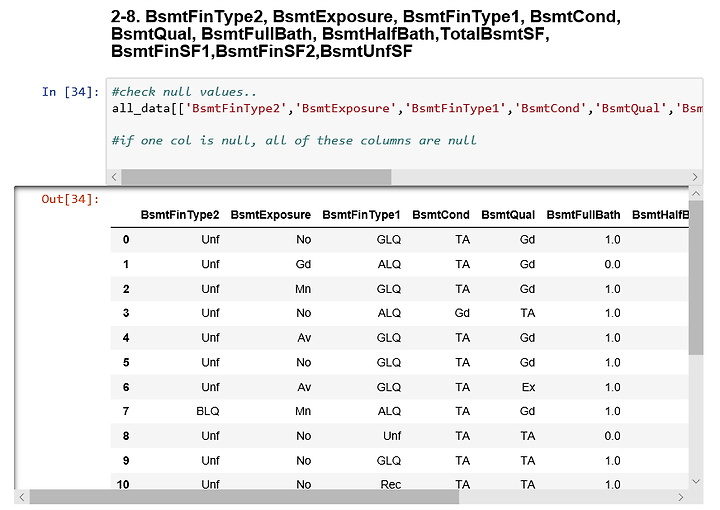The image size is (720, 510).
Task: Click the BsmtFinType1 column header
Action: coord(361,215)
